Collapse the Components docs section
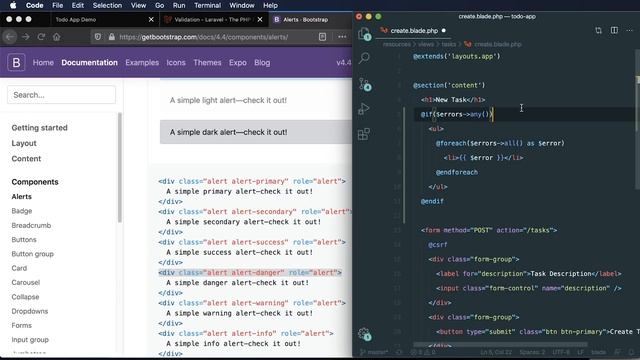 click(35, 182)
